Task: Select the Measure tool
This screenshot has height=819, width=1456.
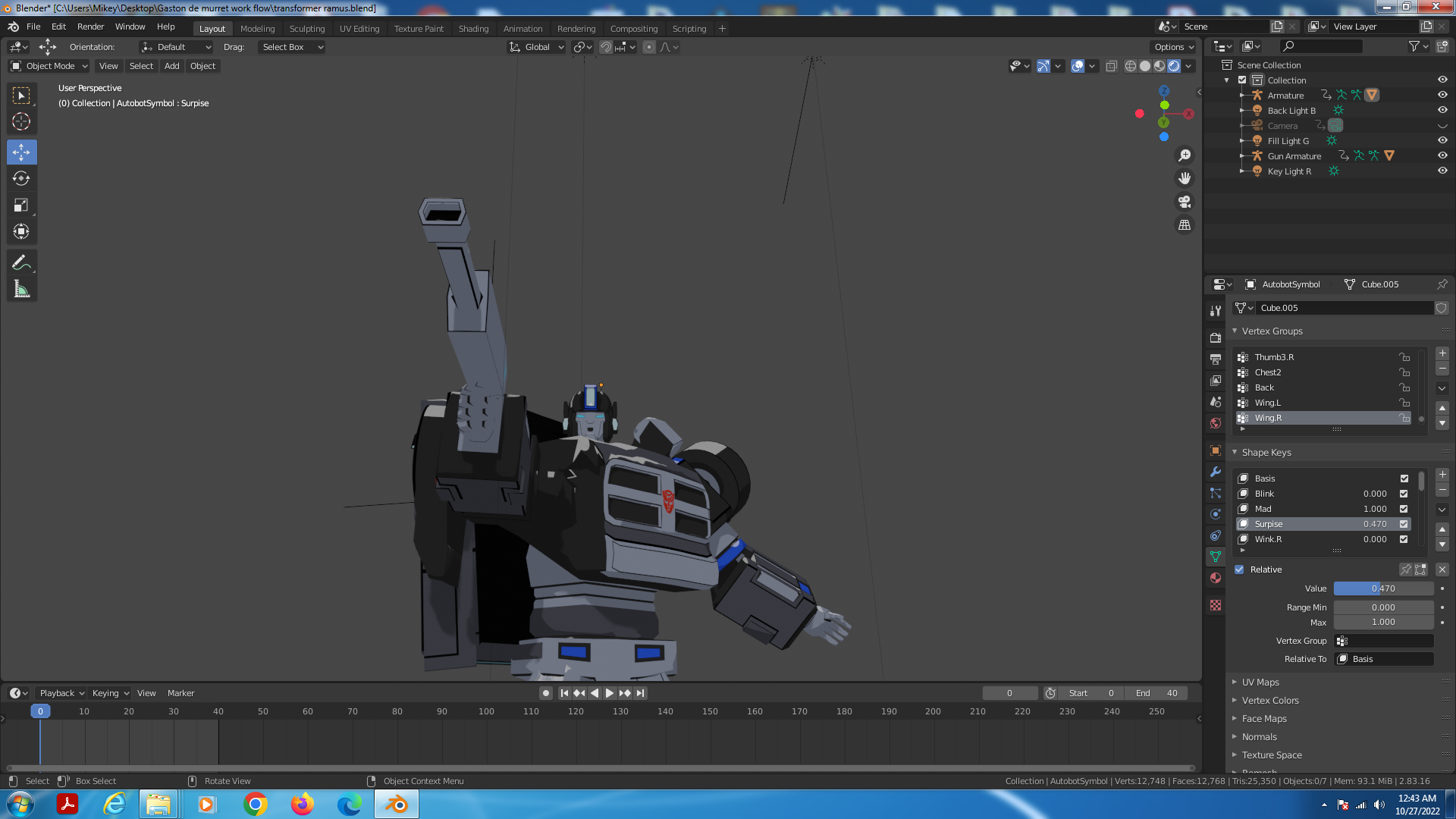Action: (x=21, y=289)
